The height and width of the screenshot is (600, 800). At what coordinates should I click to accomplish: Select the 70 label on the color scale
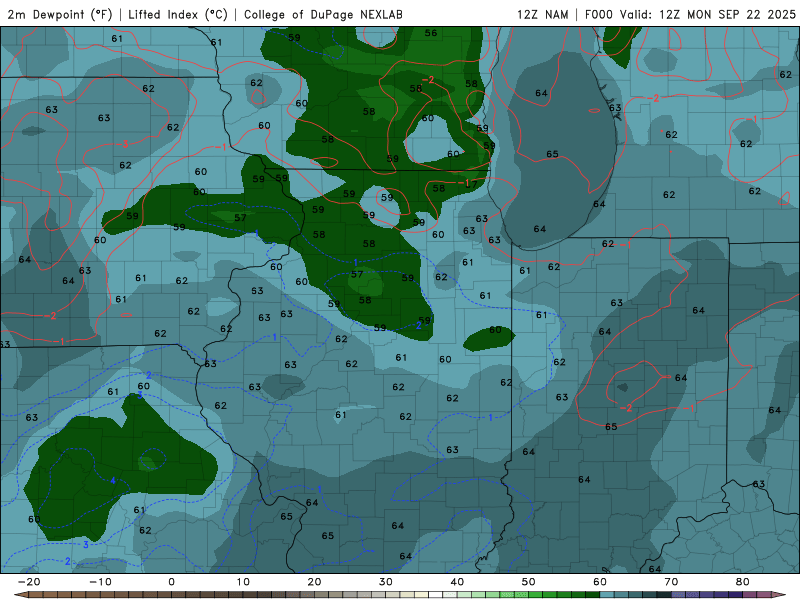click(x=671, y=582)
